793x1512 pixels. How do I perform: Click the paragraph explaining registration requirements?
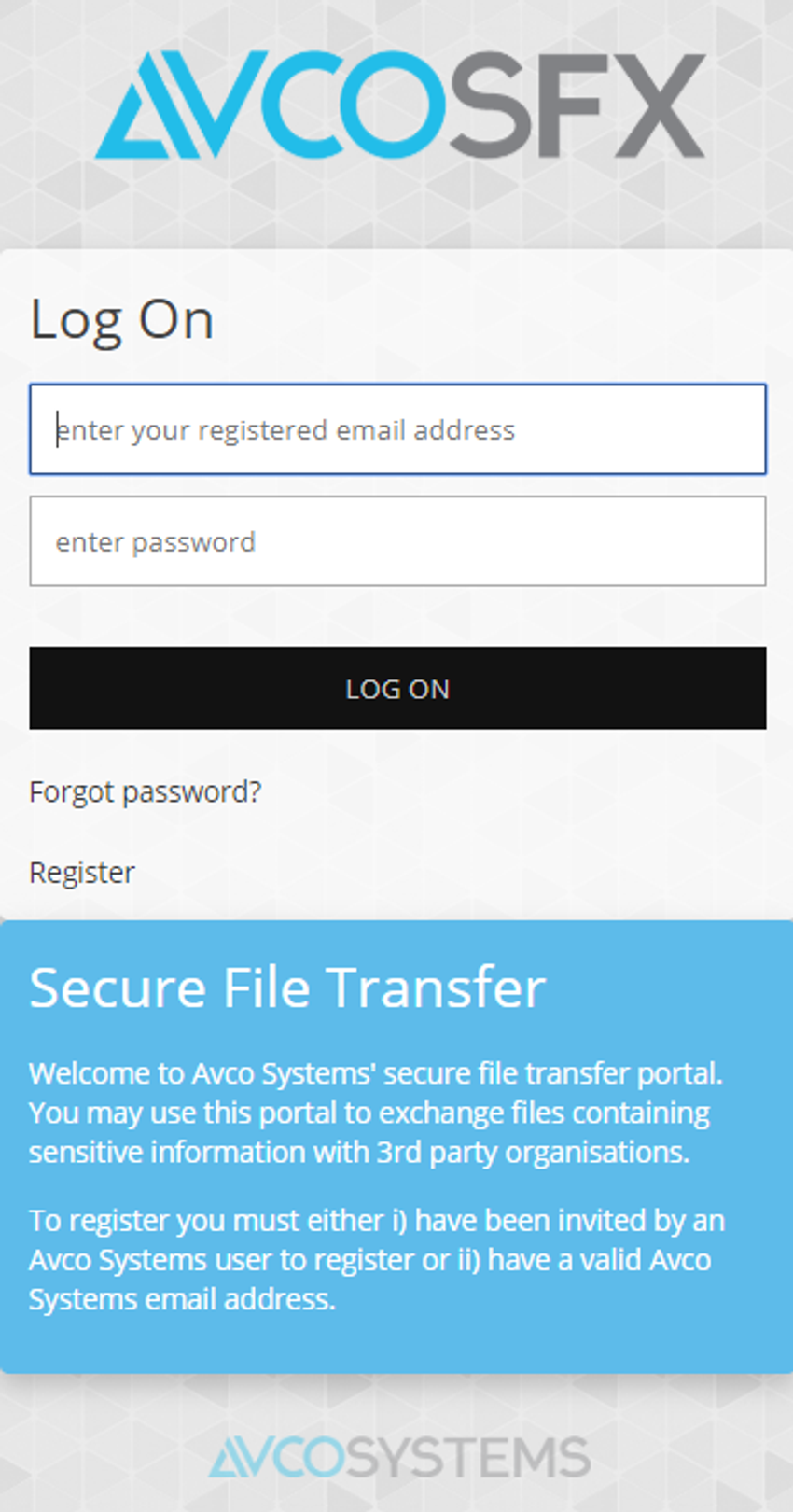click(x=377, y=1260)
